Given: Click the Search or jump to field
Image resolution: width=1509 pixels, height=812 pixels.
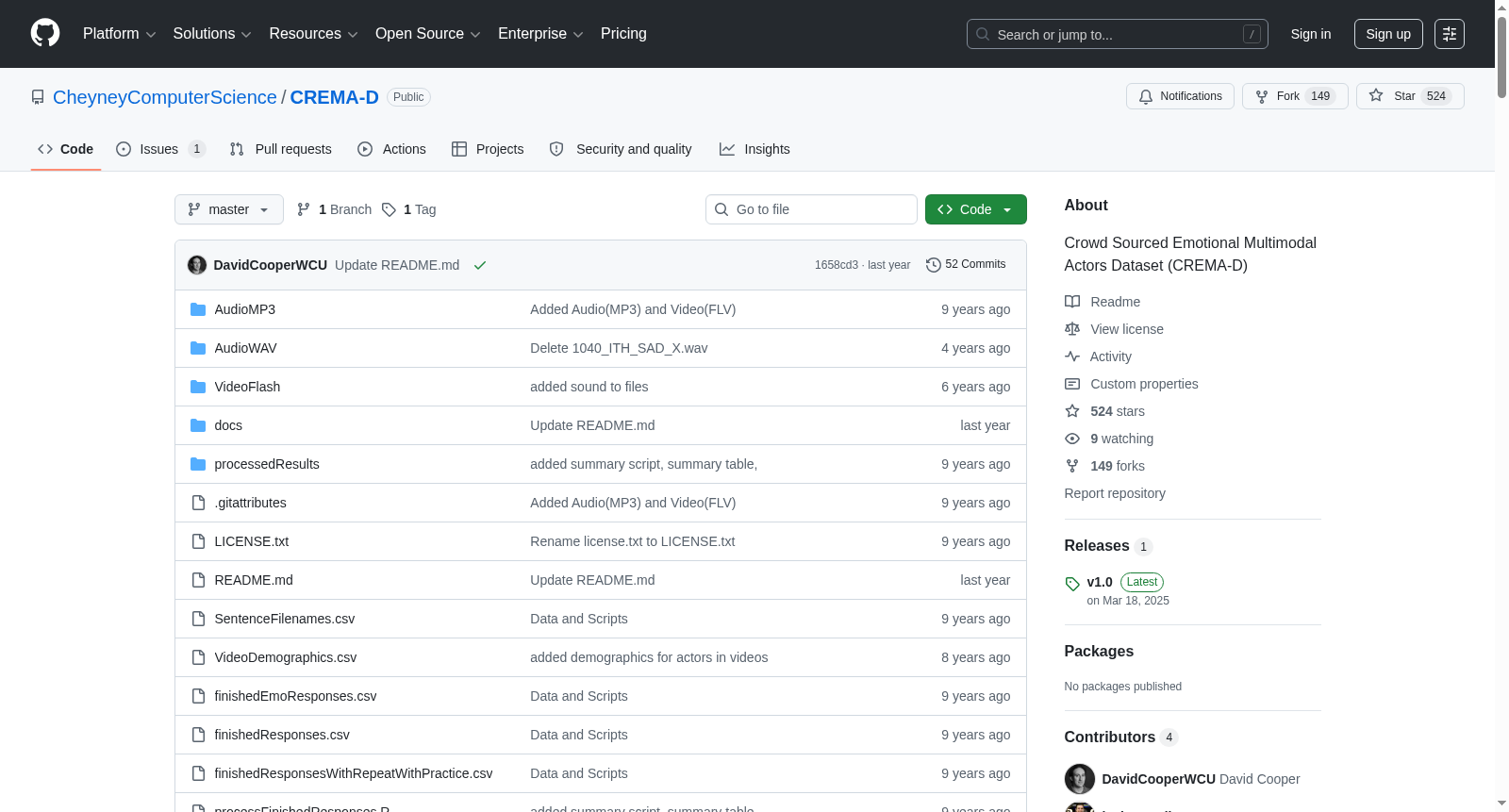Looking at the screenshot, I should (x=1118, y=34).
